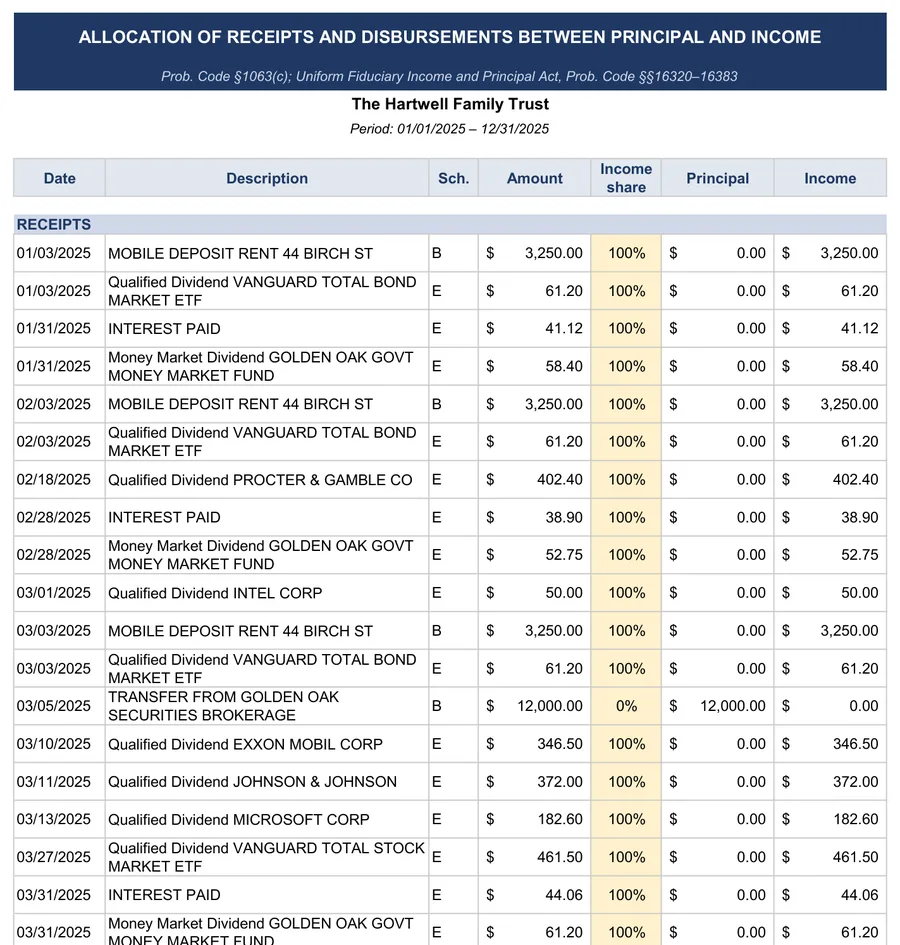Click the 03/05/2025 date cell
Image resolution: width=900 pixels, height=945 pixels.
pyautogui.click(x=60, y=706)
